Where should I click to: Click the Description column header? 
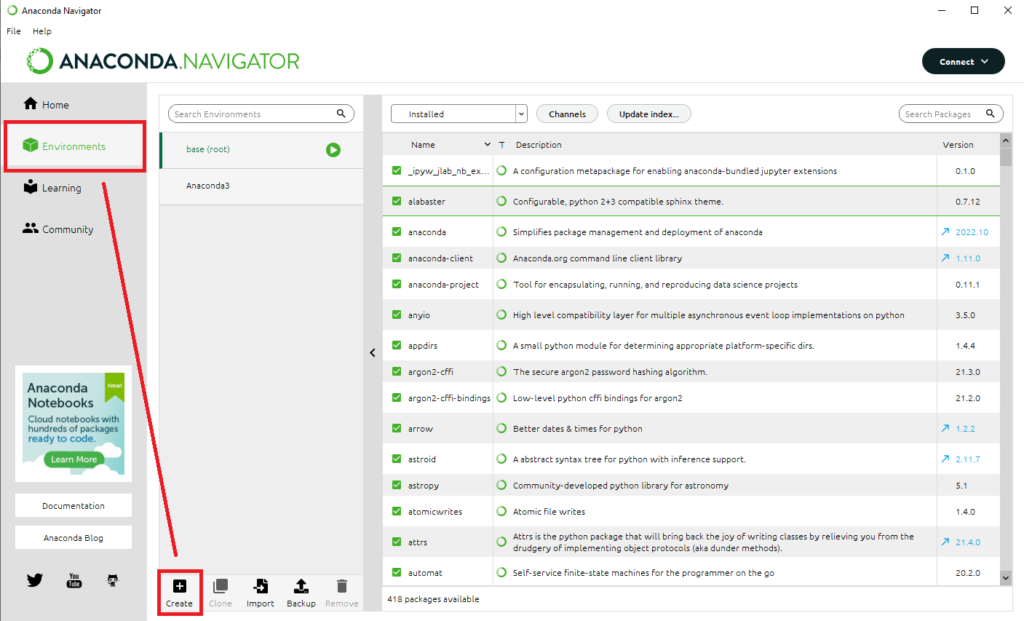click(x=538, y=145)
